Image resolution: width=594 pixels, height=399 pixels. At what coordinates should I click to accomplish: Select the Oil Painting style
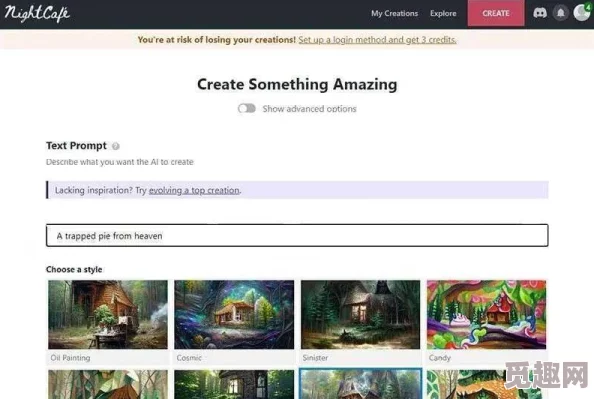pos(108,321)
